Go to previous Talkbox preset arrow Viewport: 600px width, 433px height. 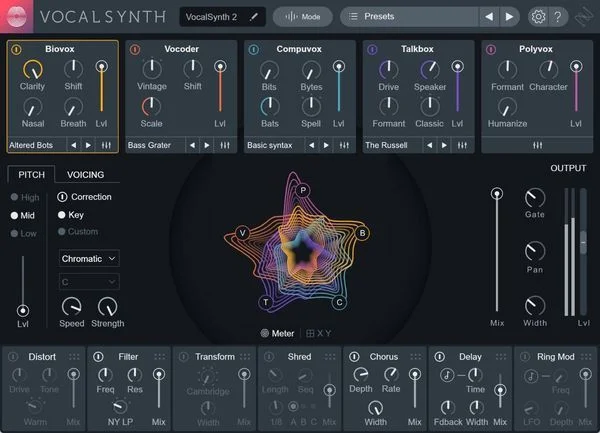(430, 145)
